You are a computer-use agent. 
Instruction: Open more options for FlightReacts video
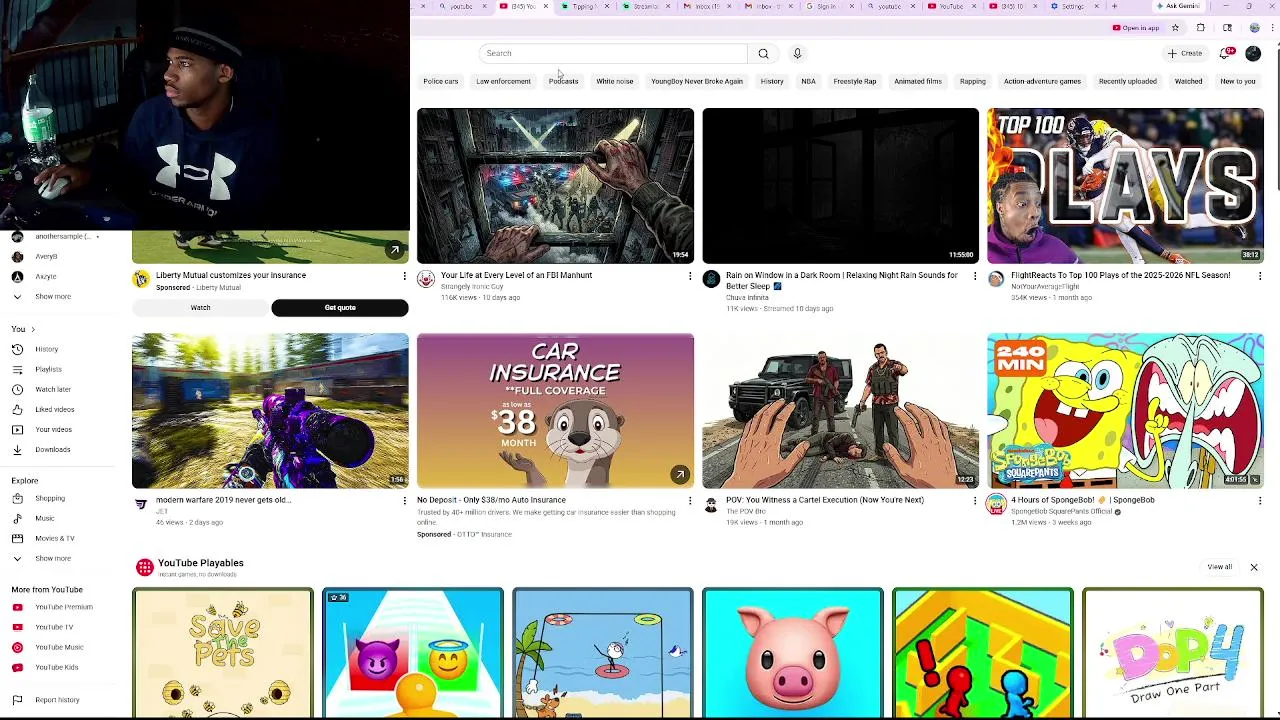point(1259,276)
